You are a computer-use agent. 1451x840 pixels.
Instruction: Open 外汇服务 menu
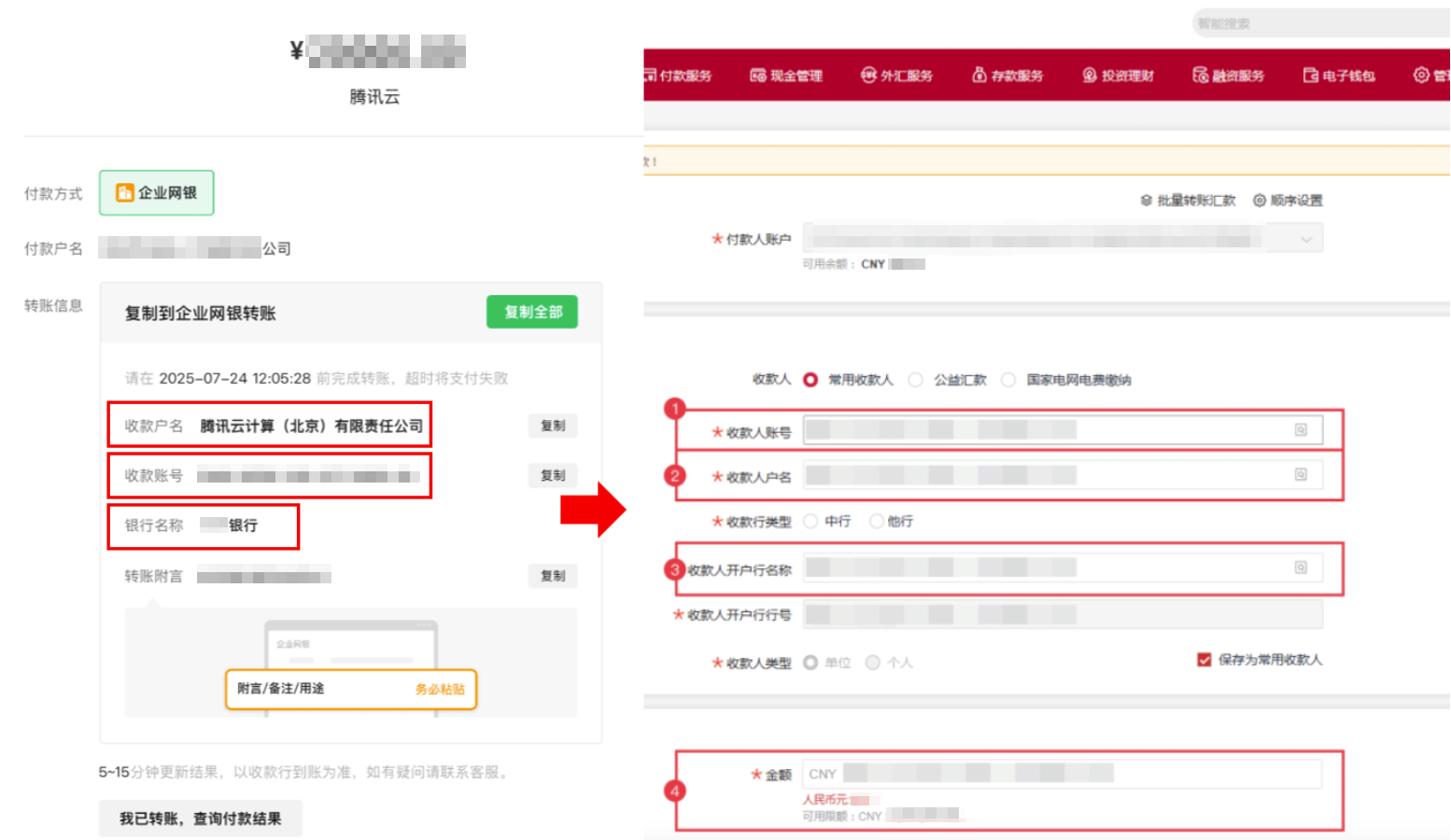pyautogui.click(x=896, y=76)
